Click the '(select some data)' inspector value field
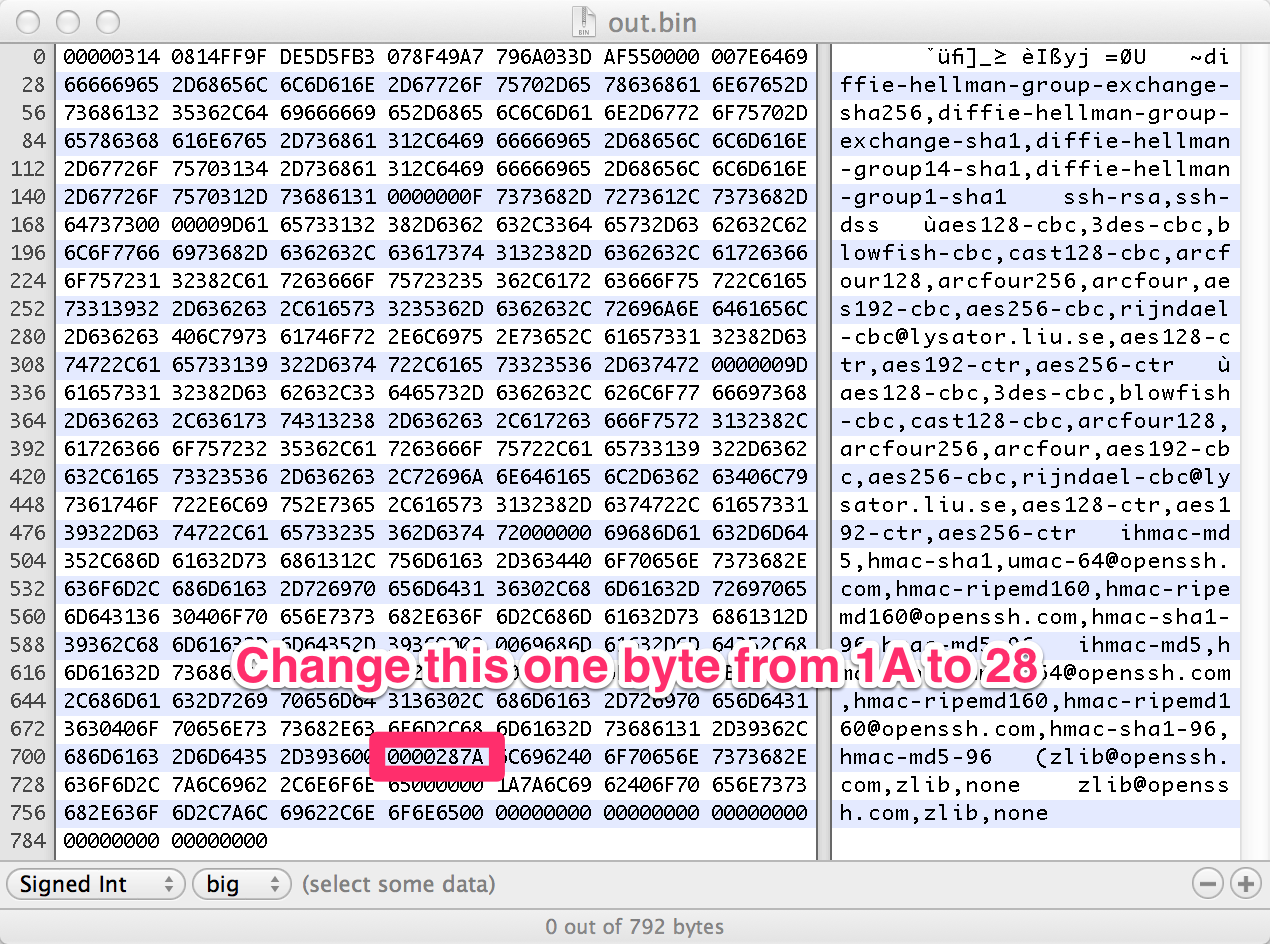The height and width of the screenshot is (944, 1270). tap(398, 884)
